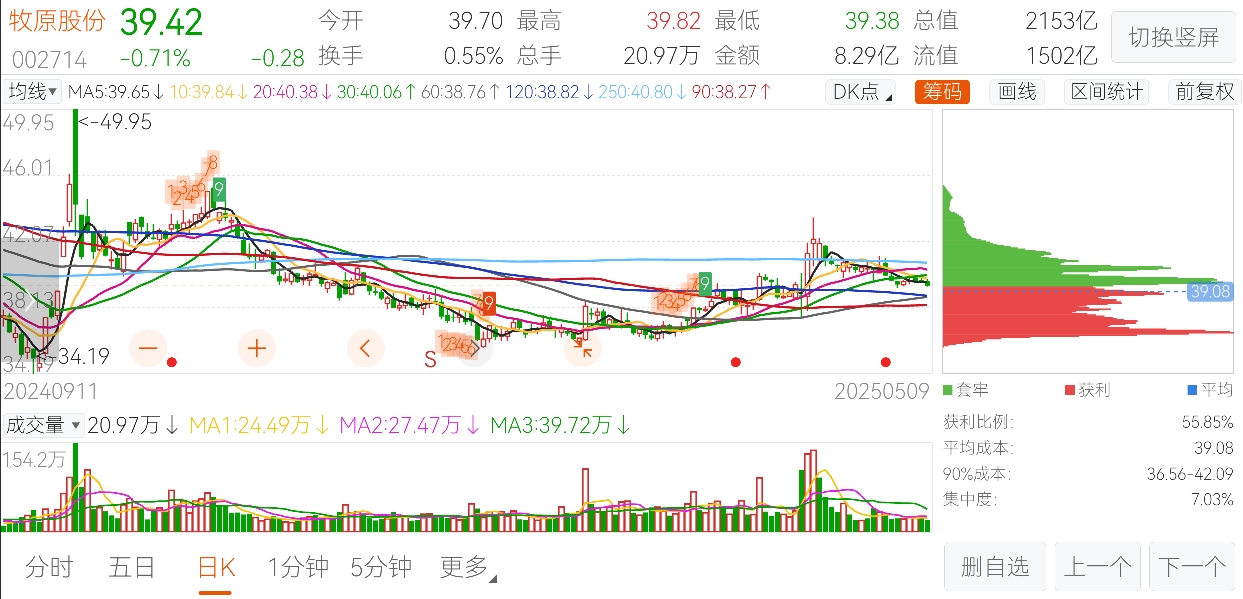Image resolution: width=1243 pixels, height=599 pixels.
Task: Click the 切换竖屏 button
Action: pyautogui.click(x=1174, y=38)
